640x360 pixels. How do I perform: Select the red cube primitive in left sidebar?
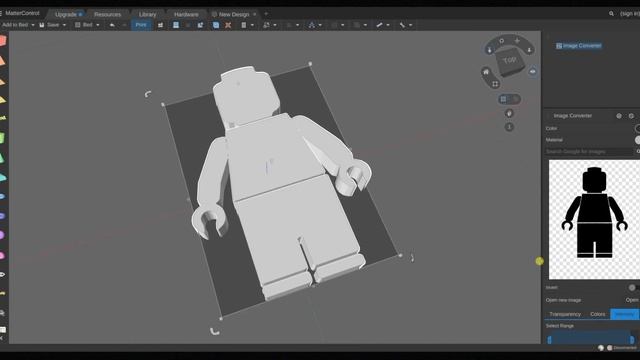[2, 41]
